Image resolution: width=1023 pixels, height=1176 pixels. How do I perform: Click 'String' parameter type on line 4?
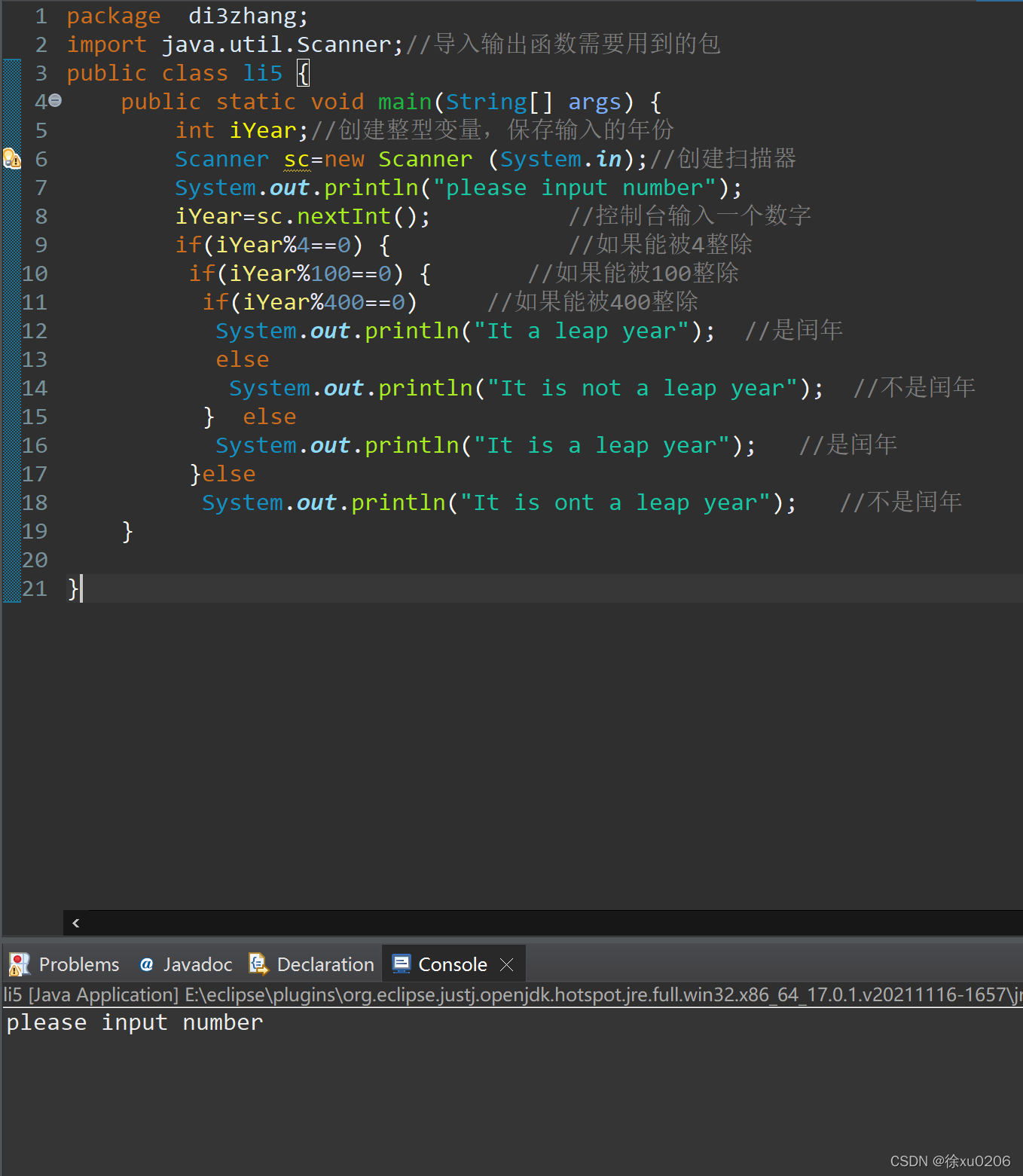[x=487, y=102]
